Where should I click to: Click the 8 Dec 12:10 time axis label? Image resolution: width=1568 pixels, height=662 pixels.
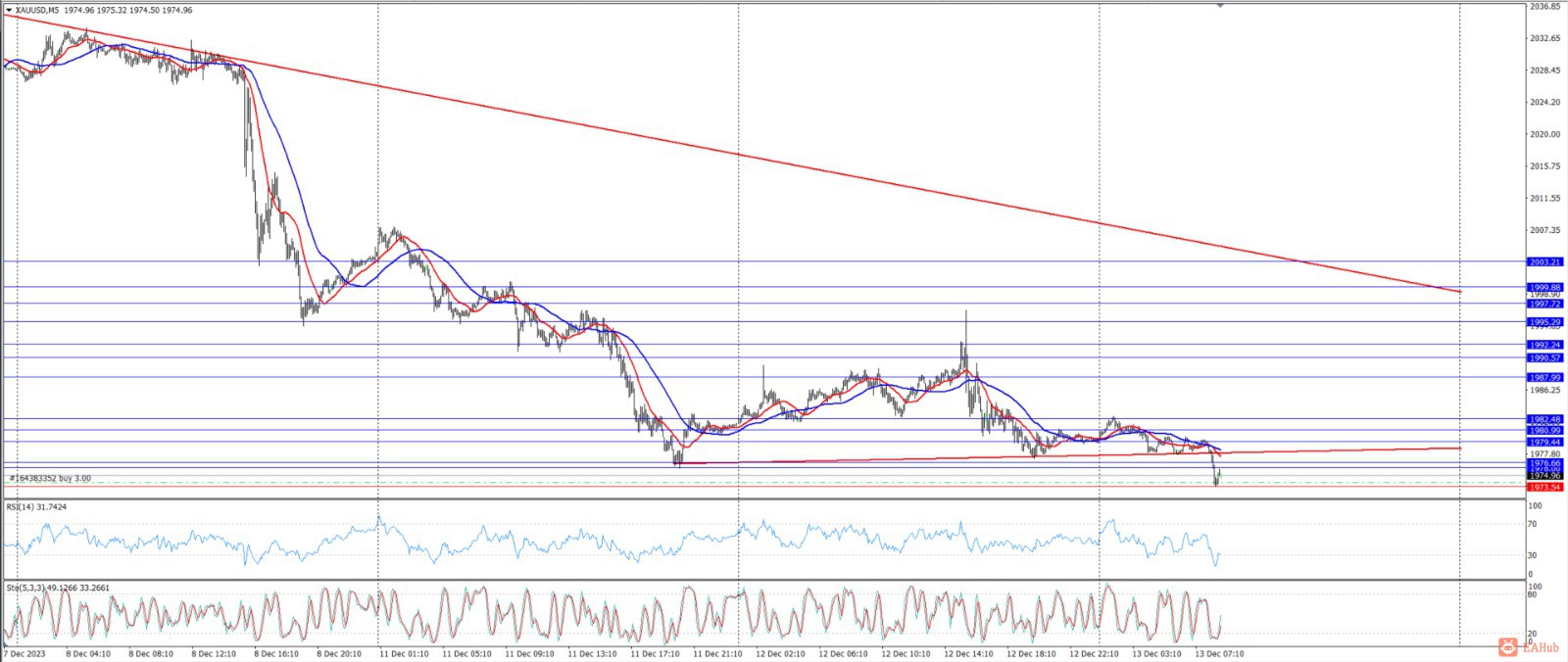point(213,653)
